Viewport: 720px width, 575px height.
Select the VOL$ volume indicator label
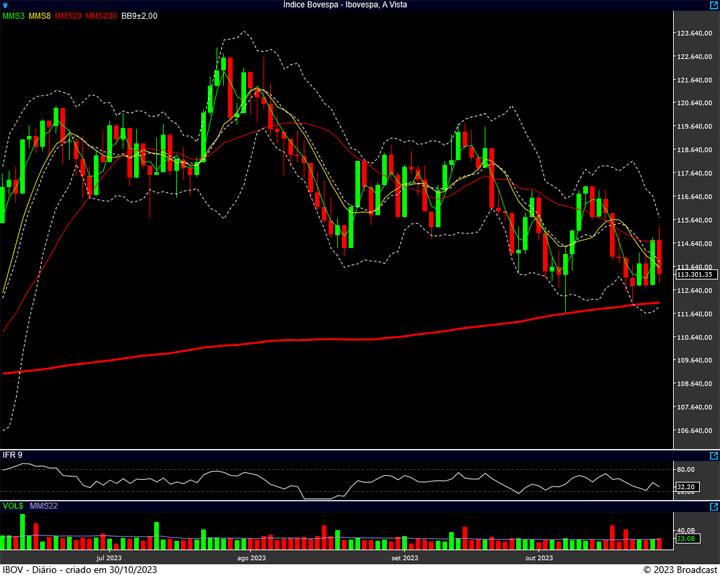(12, 506)
